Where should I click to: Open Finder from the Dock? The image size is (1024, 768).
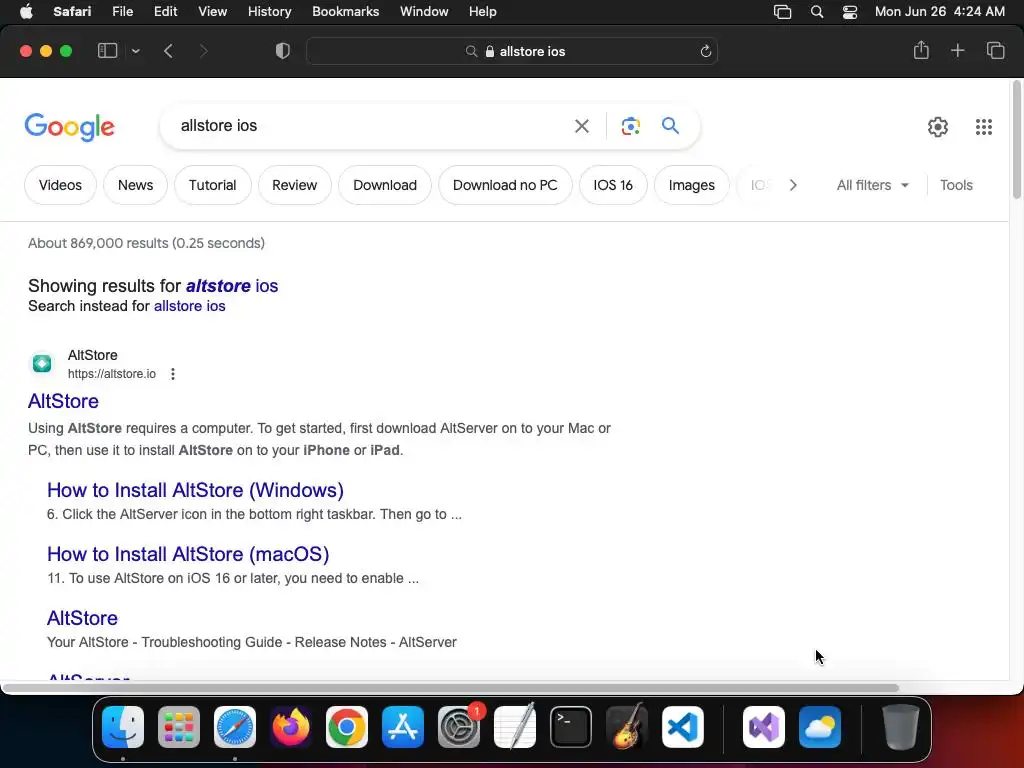123,726
